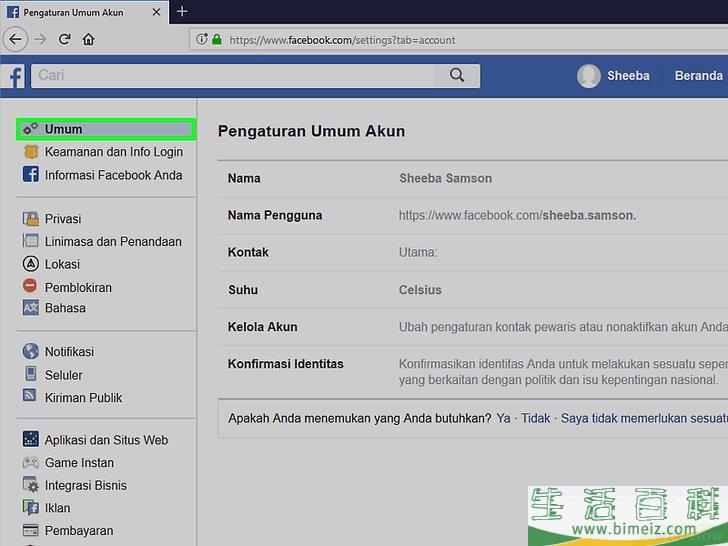Click the browser address bar URL
Image resolution: width=728 pixels, height=546 pixels.
click(342, 40)
